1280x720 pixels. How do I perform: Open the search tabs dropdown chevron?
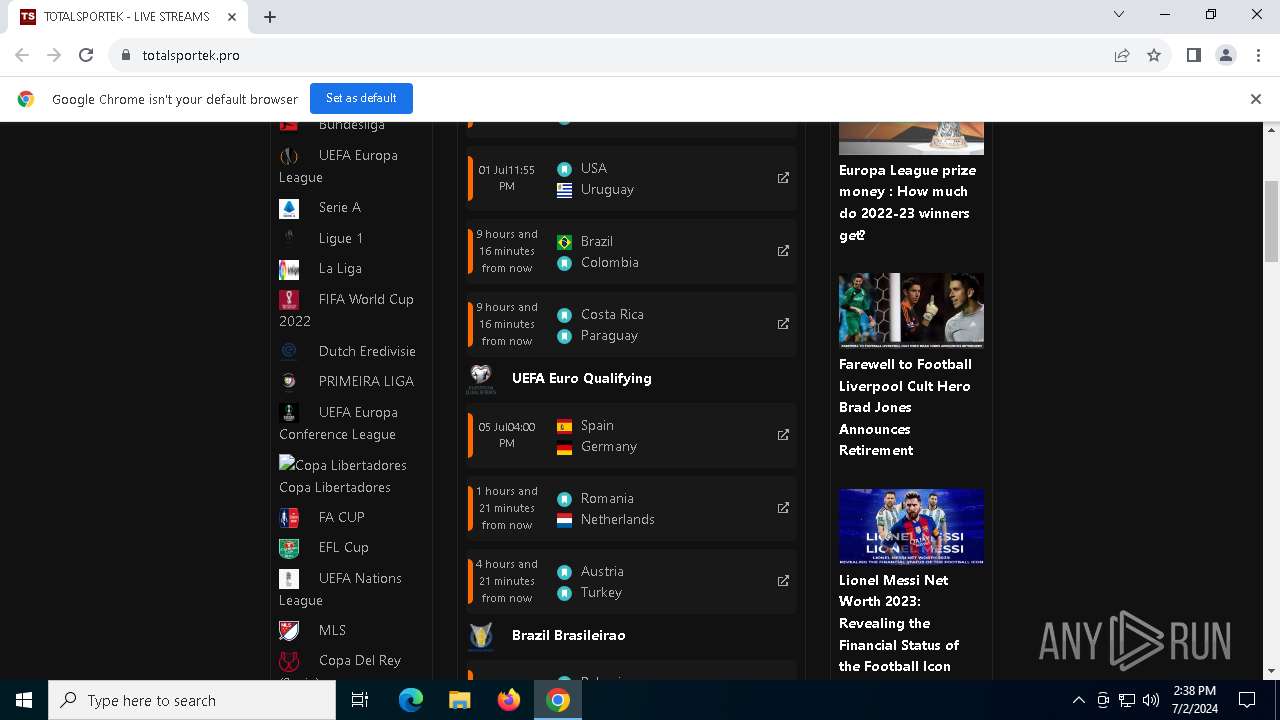click(x=1119, y=14)
